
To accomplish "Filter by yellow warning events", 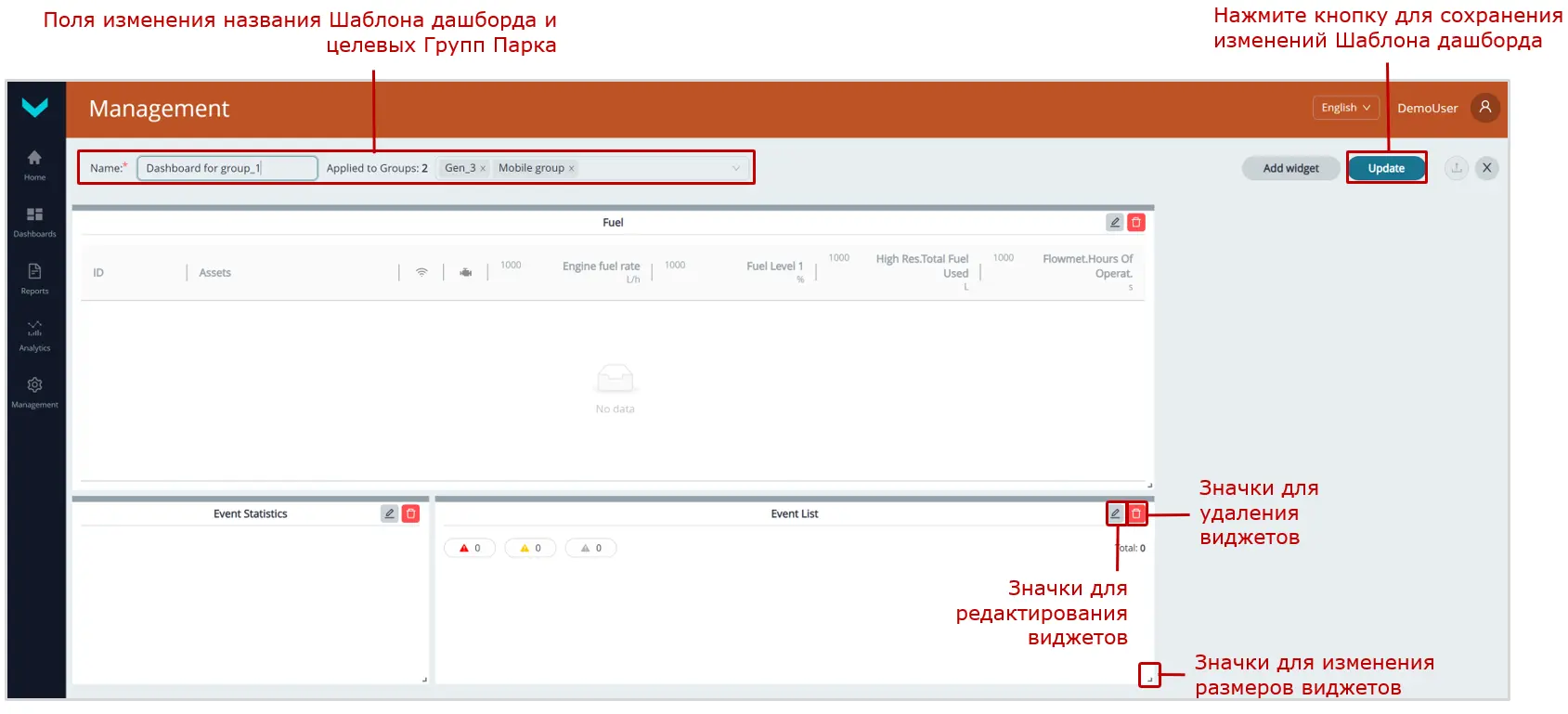I will tap(530, 548).
